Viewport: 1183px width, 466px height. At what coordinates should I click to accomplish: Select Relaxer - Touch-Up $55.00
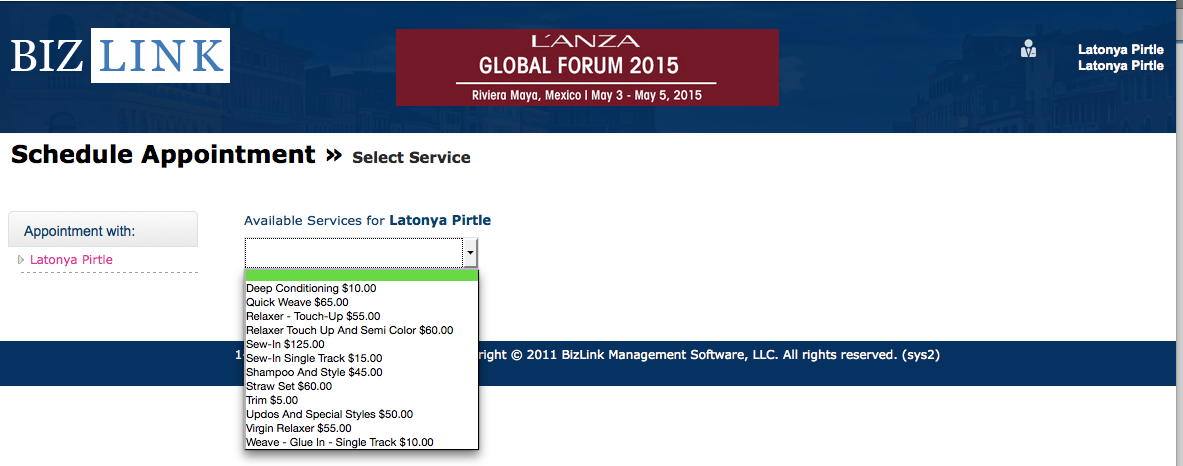[361, 316]
